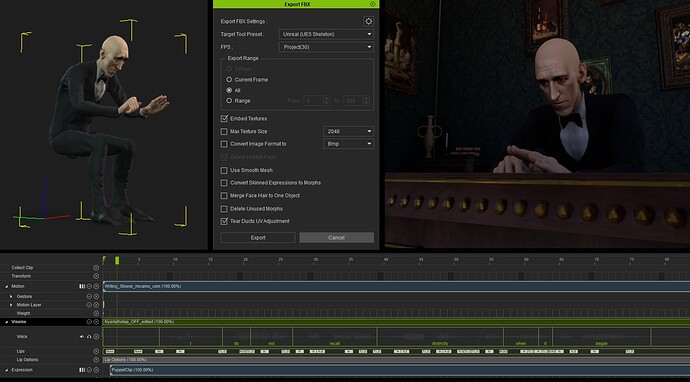Open the Target Tool Preset dropdown
Viewport: 690px width, 382px height.
coord(326,34)
